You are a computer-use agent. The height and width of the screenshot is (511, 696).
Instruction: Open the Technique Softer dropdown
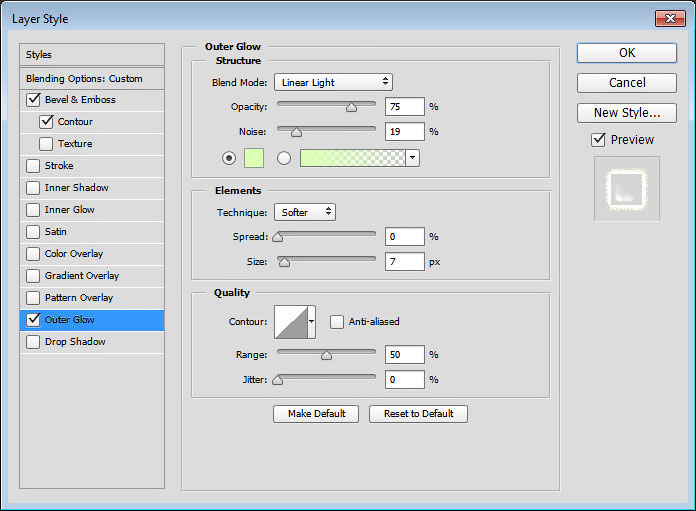(305, 212)
